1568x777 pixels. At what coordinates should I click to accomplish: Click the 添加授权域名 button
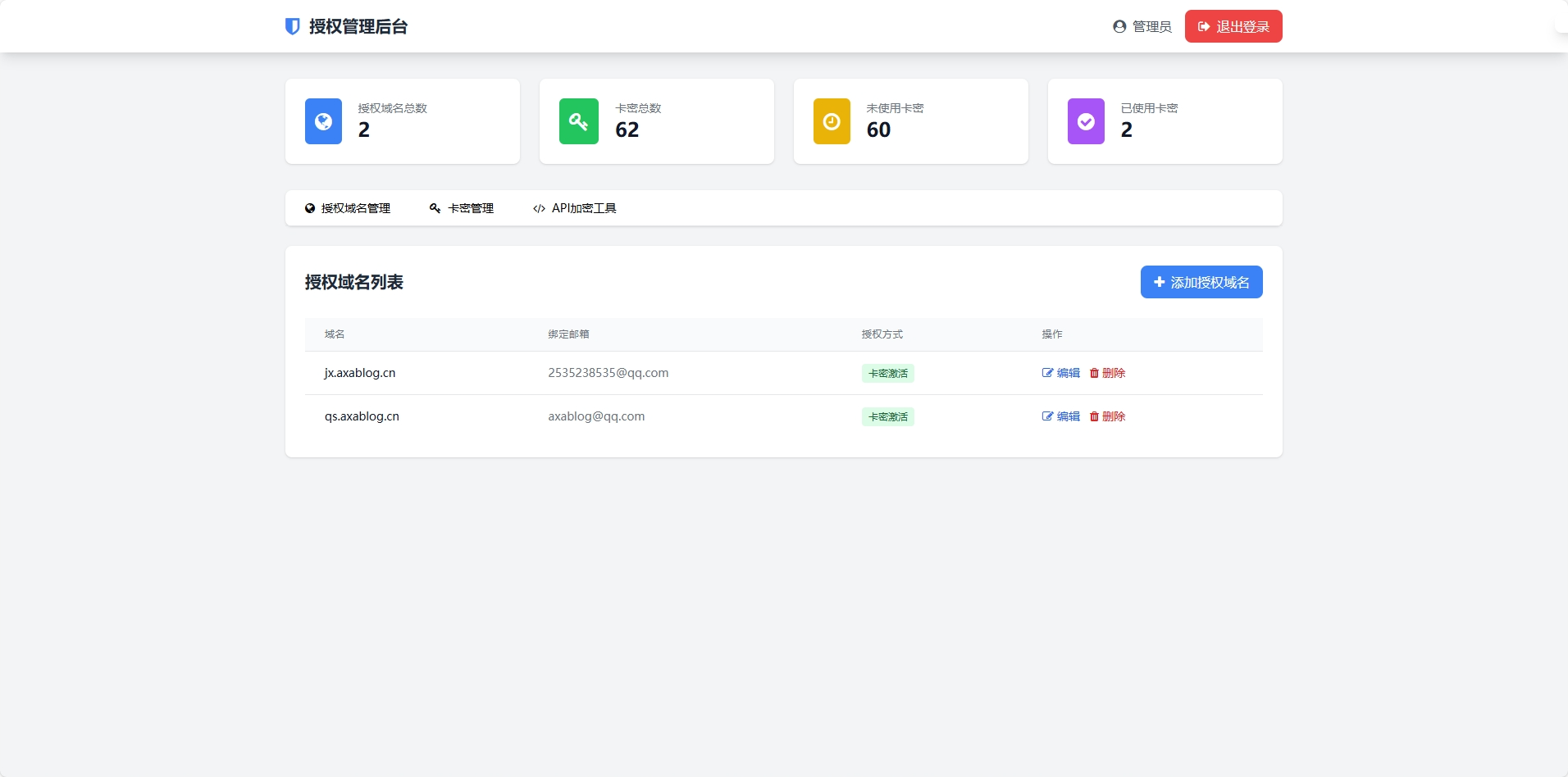click(x=1201, y=282)
